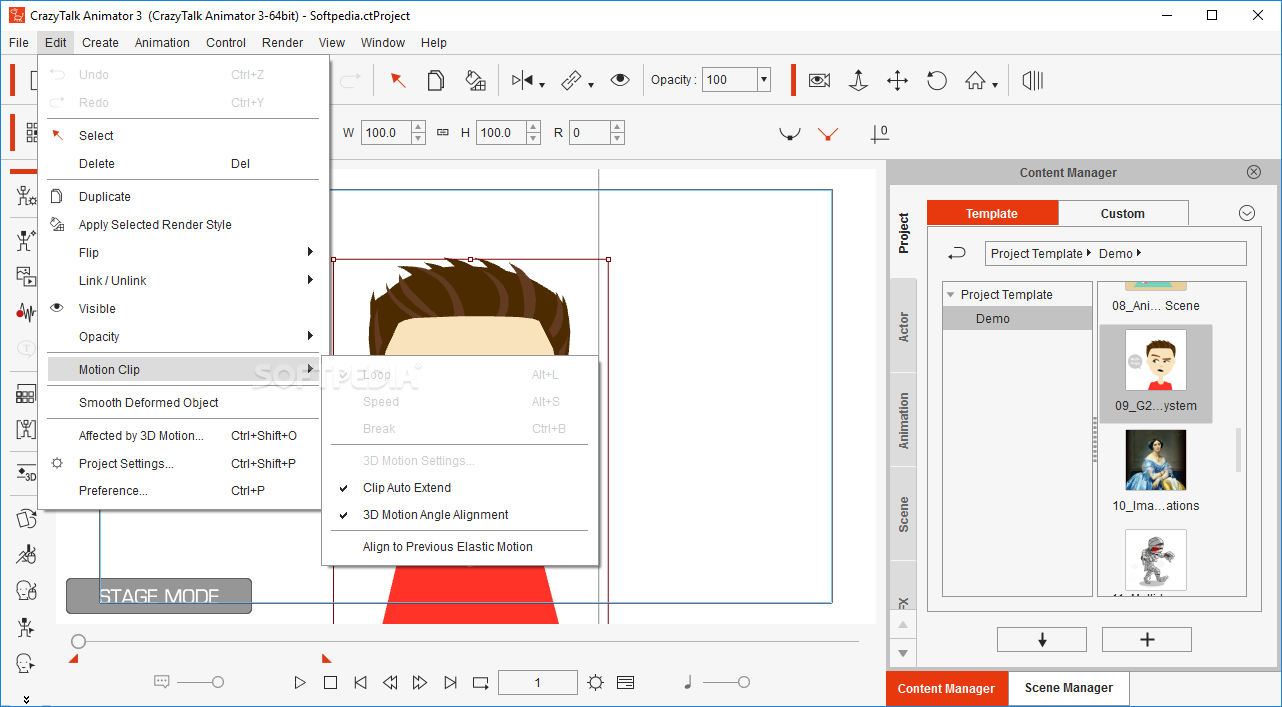Viewport: 1282px width, 707px height.
Task: Switch to the Actor vertical tab
Action: 904,327
